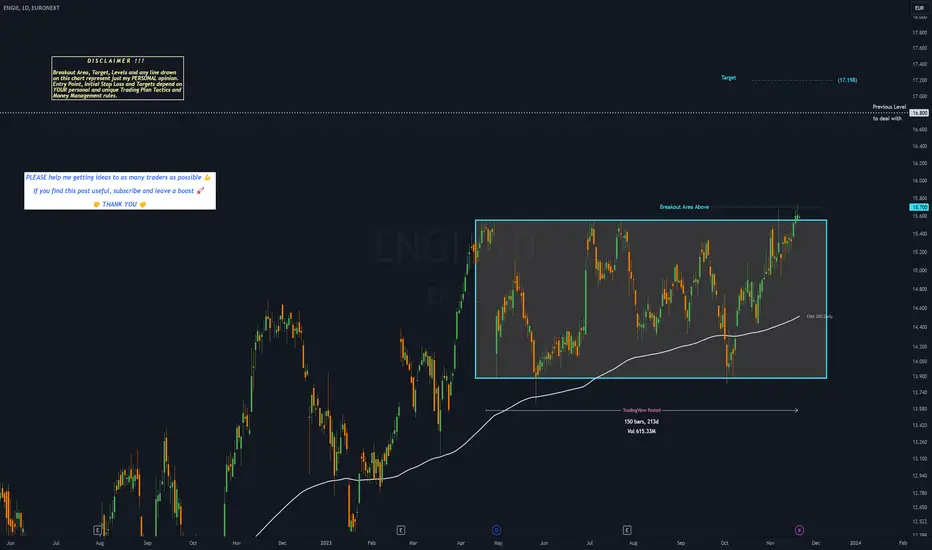Click the 'Target' label text
932x550 pixels.
pyautogui.click(x=728, y=78)
